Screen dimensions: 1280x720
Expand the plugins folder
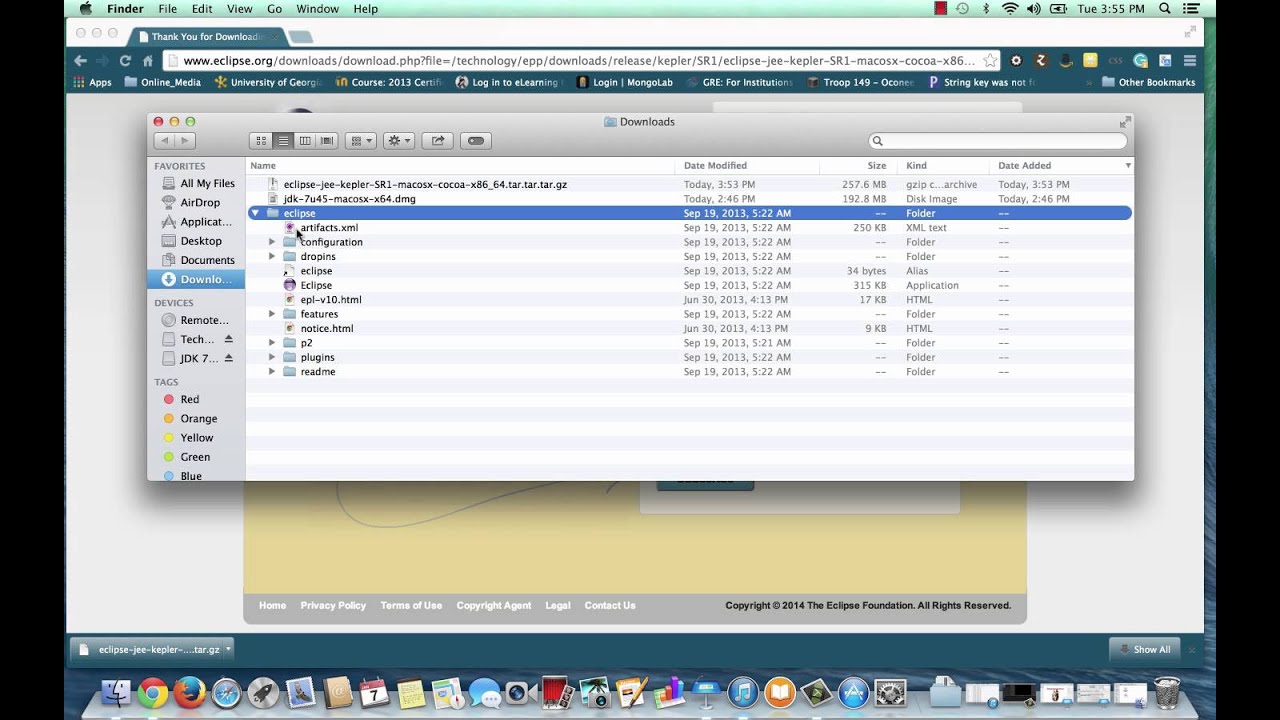271,357
